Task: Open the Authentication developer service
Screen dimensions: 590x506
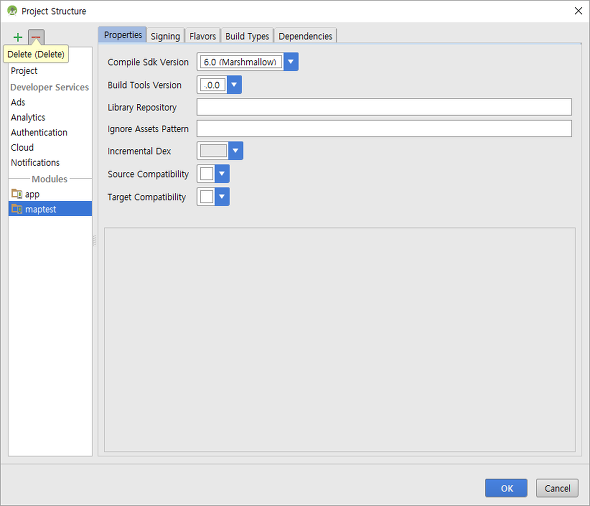Action: [x=39, y=132]
